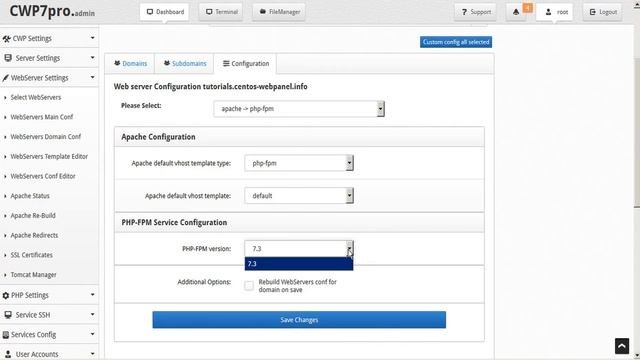Switch to the Subdomains tab
Image resolution: width=640 pixels, height=360 pixels.
coord(184,64)
